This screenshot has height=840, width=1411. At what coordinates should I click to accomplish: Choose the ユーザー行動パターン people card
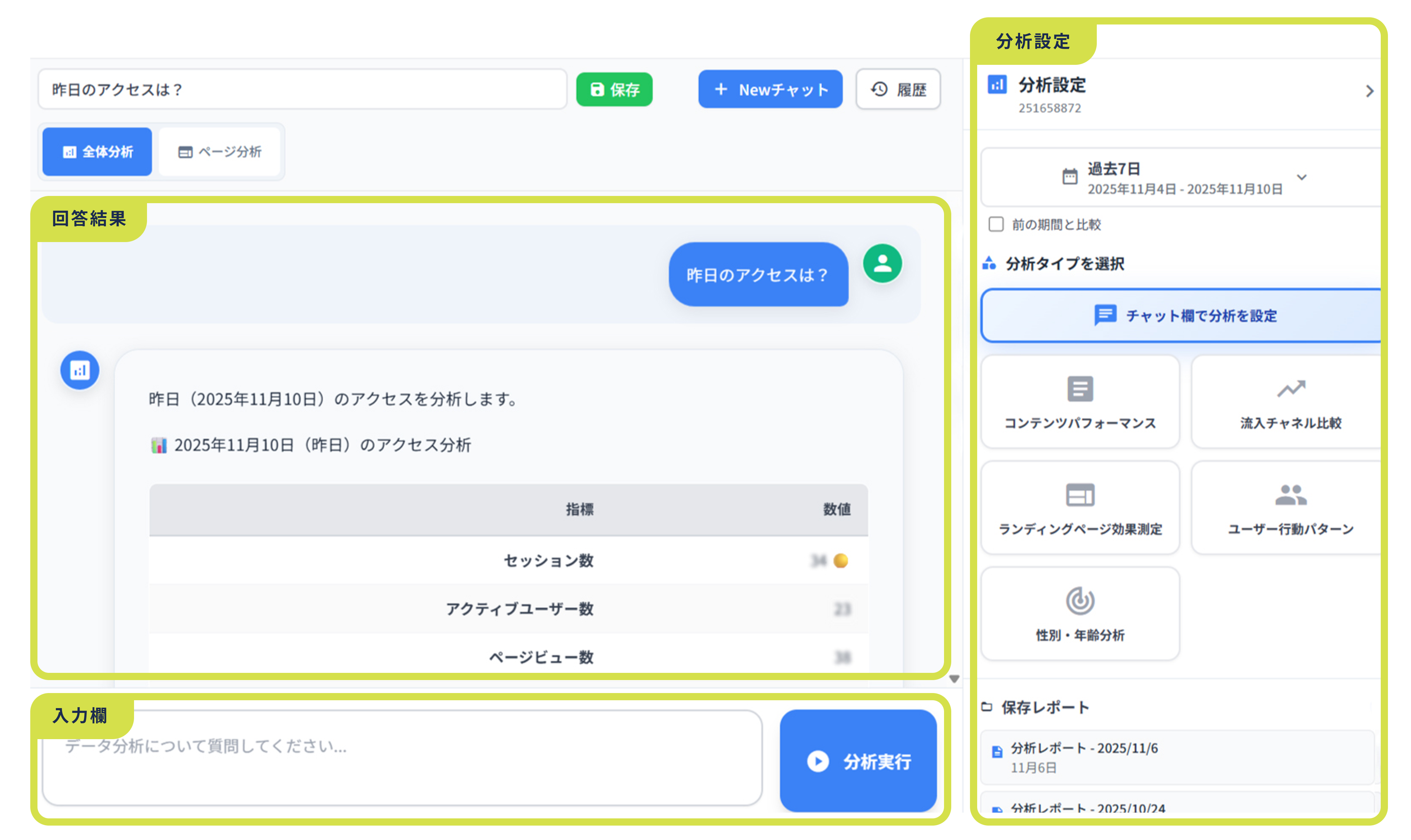1290,508
